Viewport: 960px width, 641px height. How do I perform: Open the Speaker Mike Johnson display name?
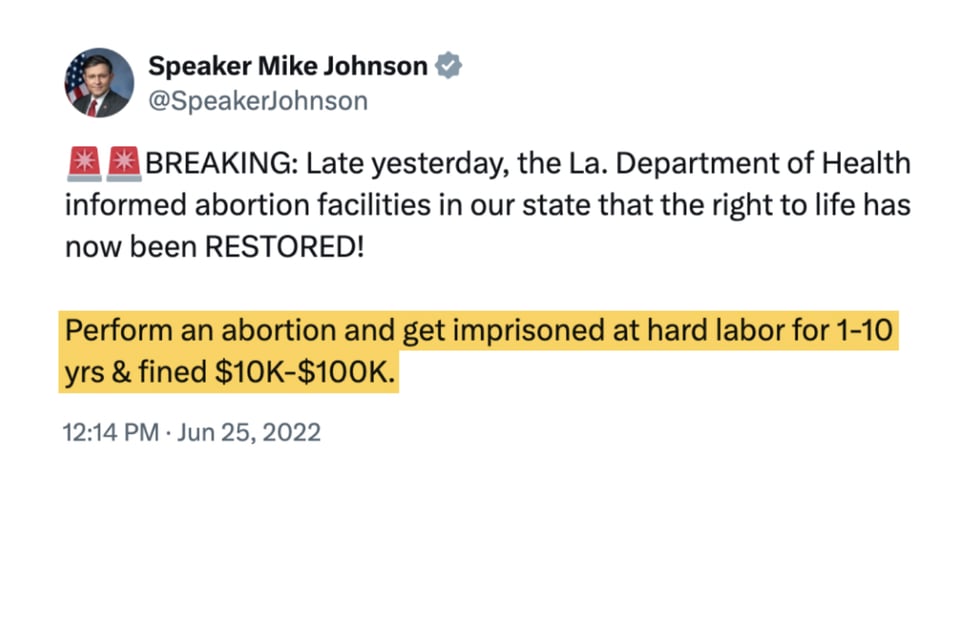(x=288, y=67)
